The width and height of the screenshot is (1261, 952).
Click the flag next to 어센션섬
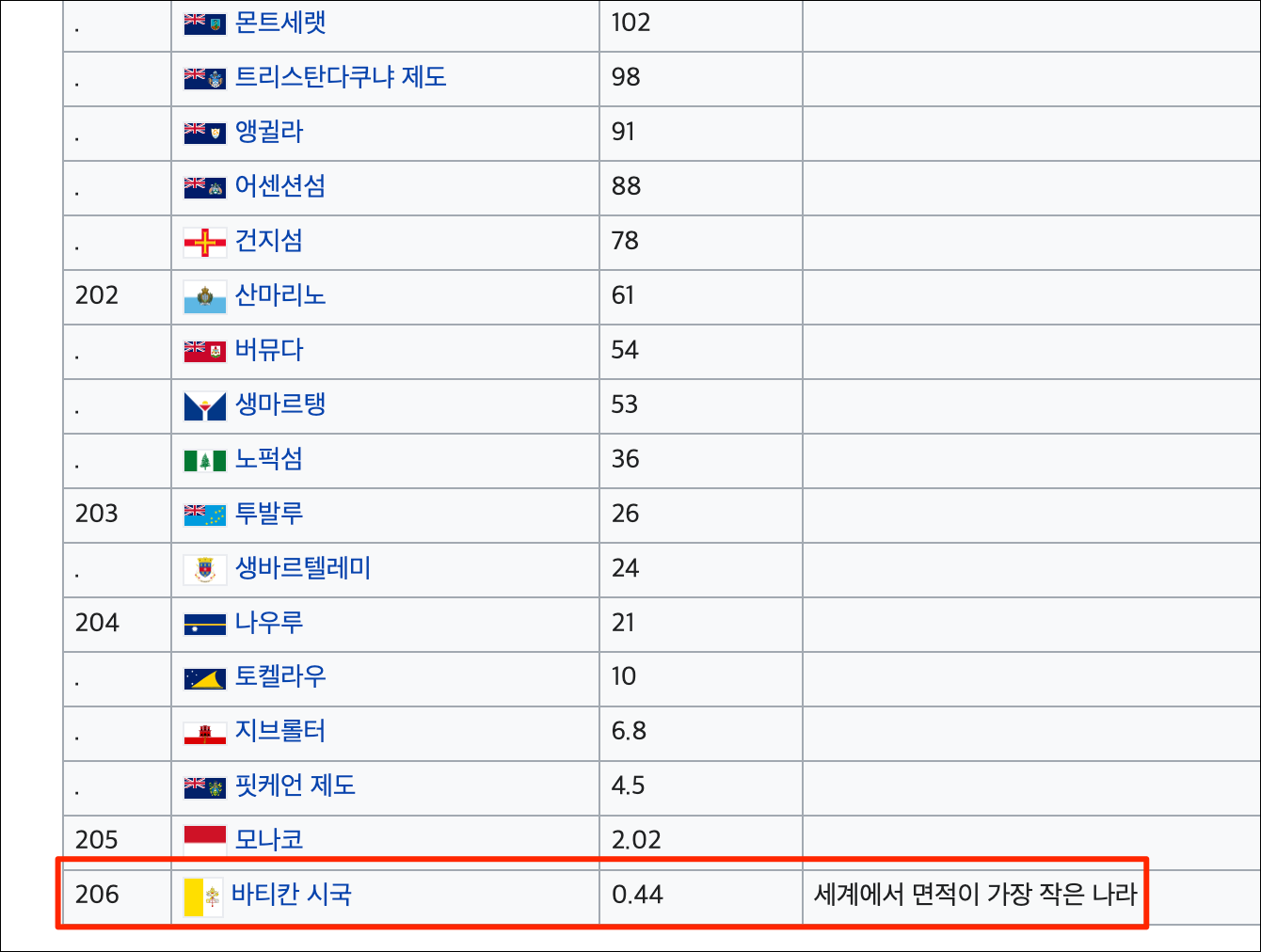pos(205,187)
